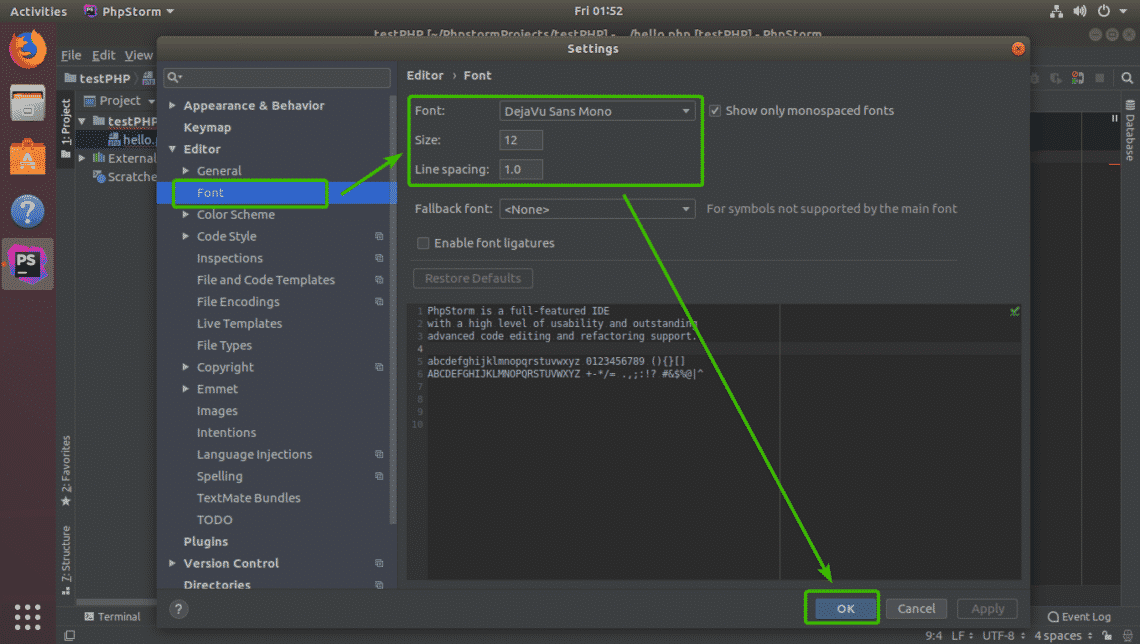The width and height of the screenshot is (1140, 644).
Task: Close the Settings dialog with the red button
Action: pyautogui.click(x=1018, y=49)
